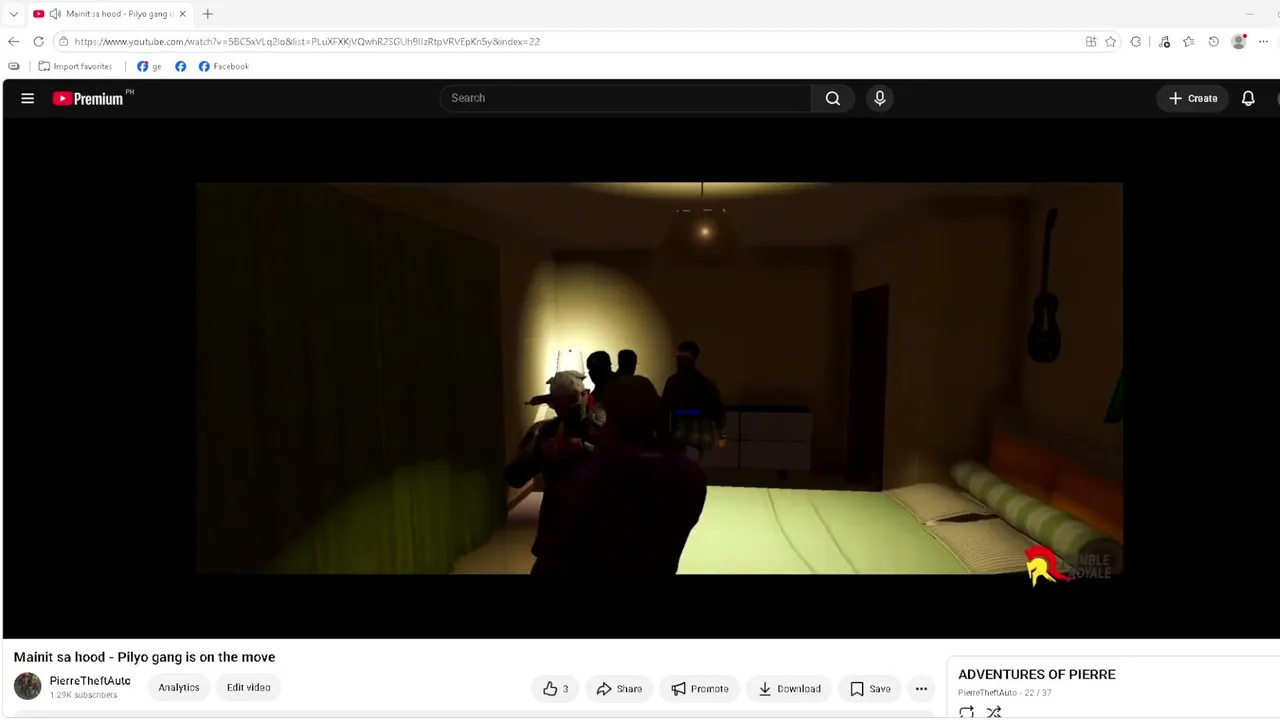Click the YouTube search input field
1280x720 pixels.
(x=625, y=98)
